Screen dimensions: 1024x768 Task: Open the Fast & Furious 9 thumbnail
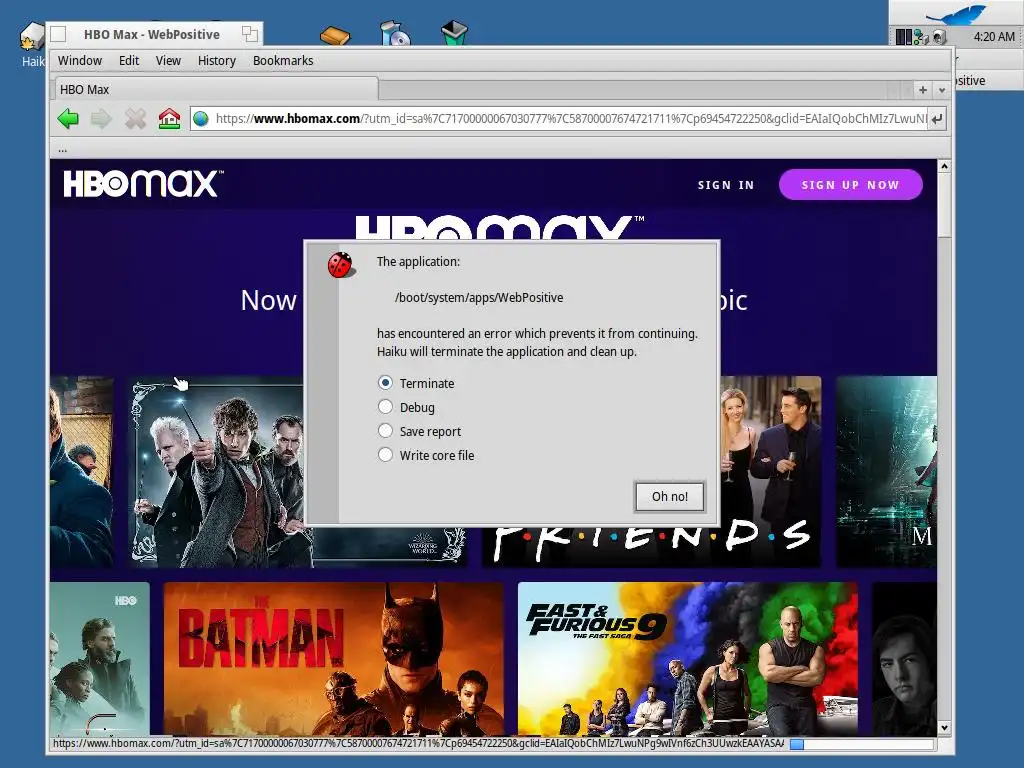[x=688, y=659]
